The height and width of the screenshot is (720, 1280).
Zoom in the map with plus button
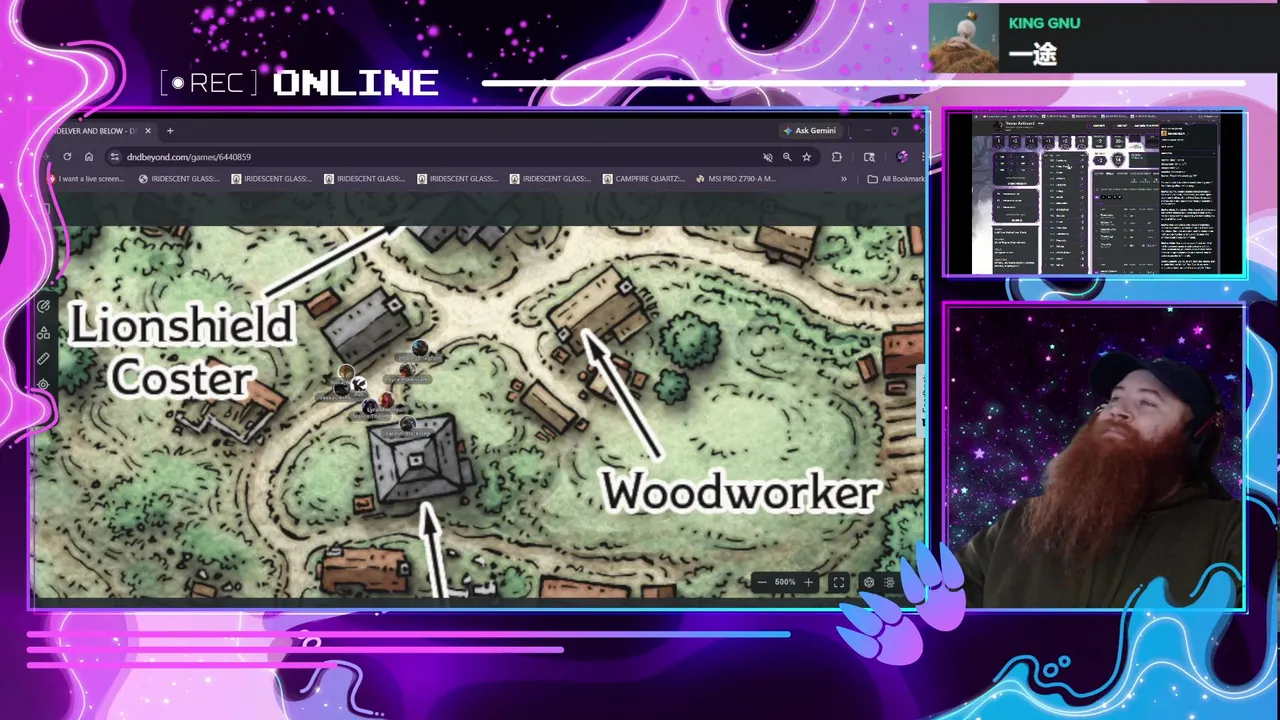pos(808,582)
